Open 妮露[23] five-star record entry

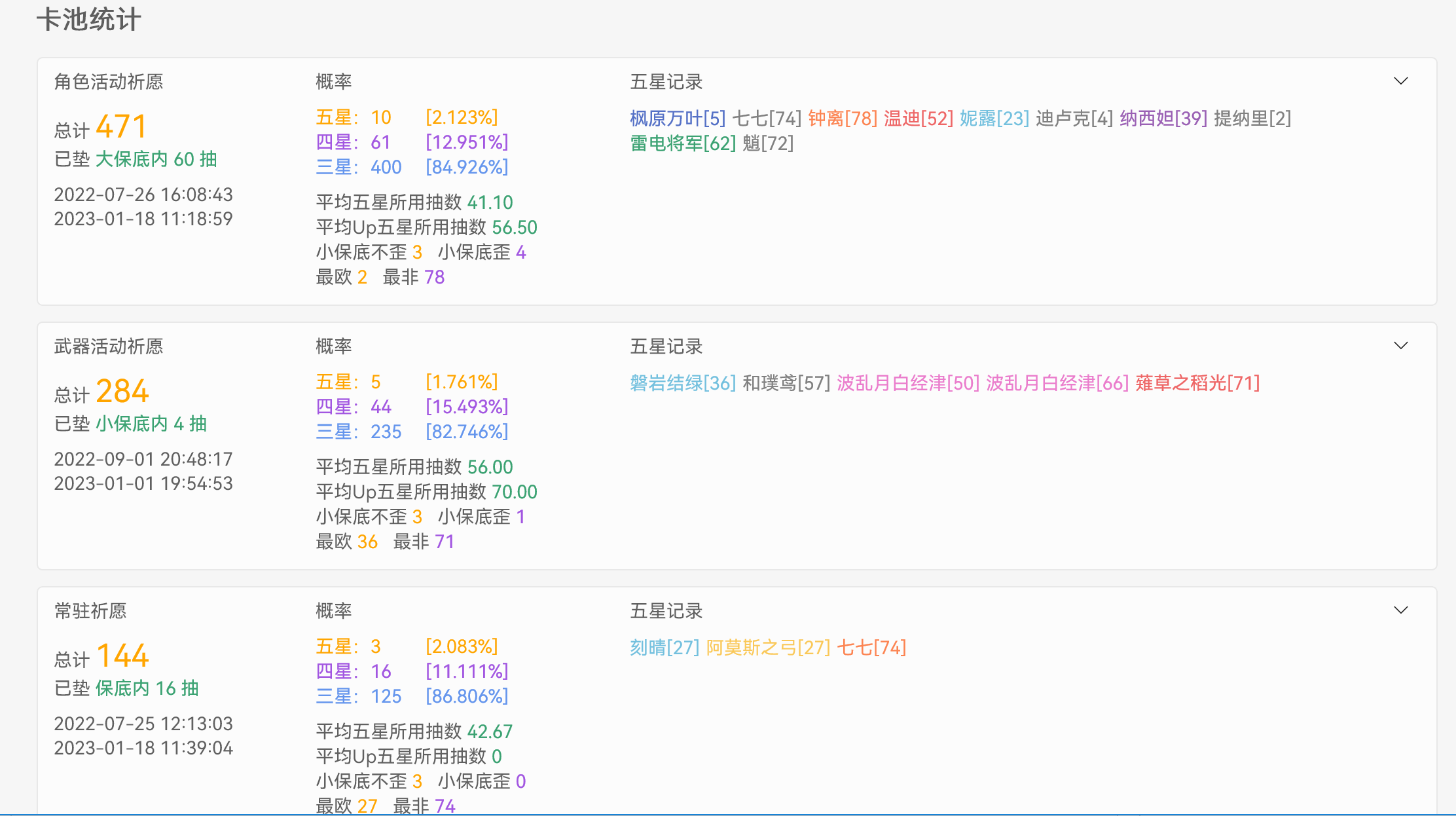(x=994, y=119)
